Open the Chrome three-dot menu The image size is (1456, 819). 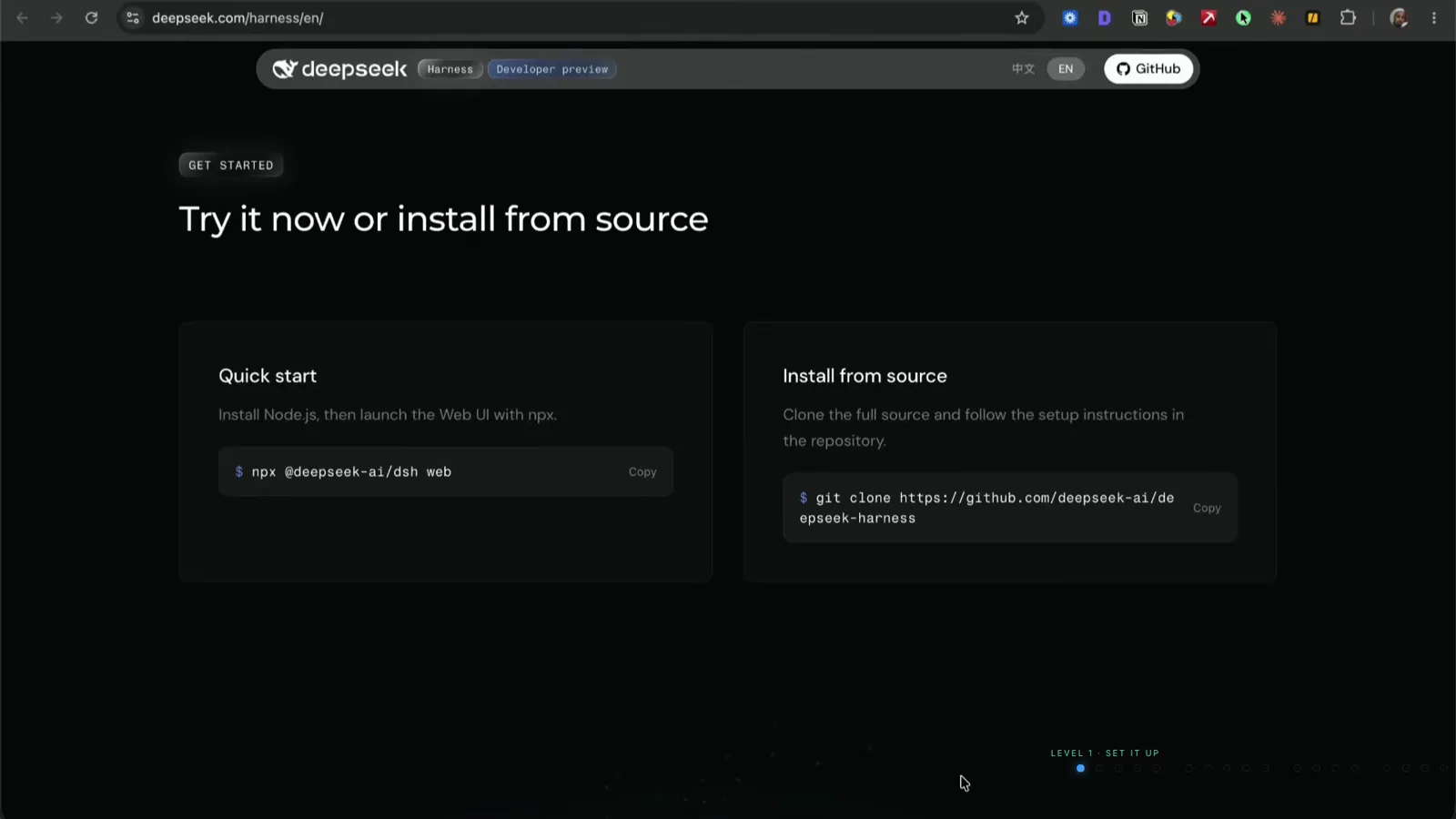[x=1434, y=18]
